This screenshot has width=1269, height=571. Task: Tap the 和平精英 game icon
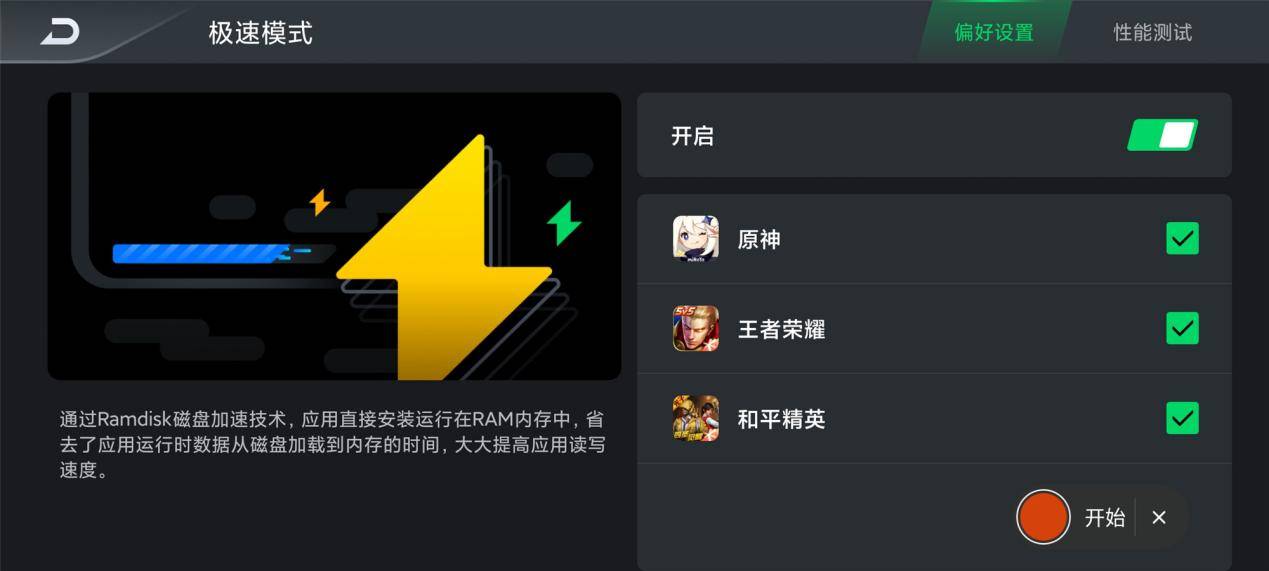[695, 418]
